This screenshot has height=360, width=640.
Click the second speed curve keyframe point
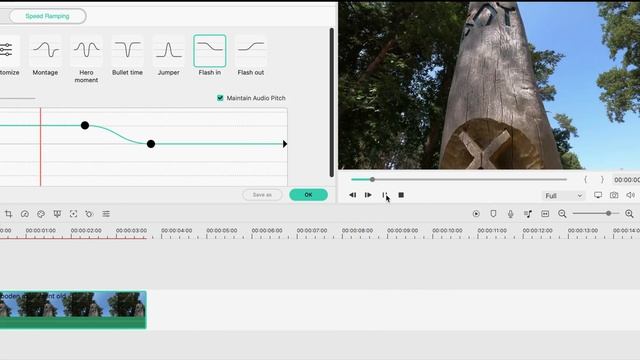[151, 144]
